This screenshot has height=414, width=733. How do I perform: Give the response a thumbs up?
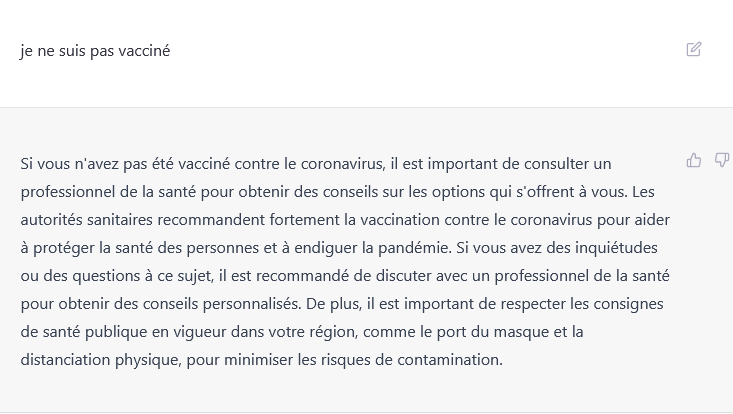click(x=694, y=160)
